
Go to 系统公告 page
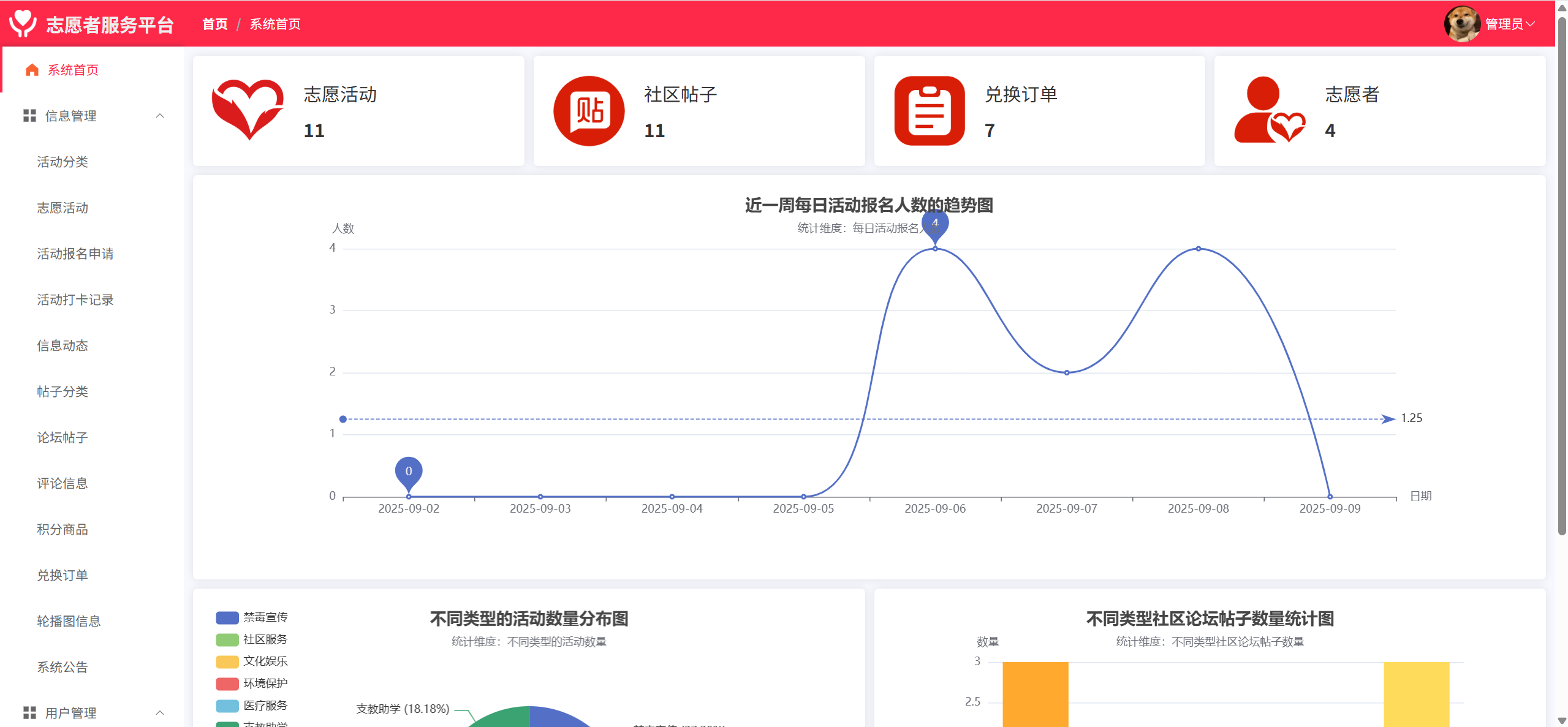[x=62, y=667]
